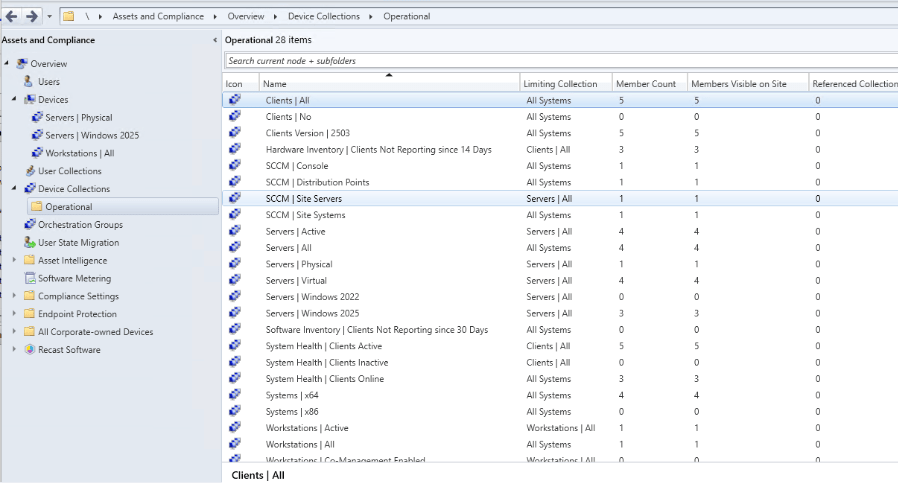This screenshot has width=898, height=483.
Task: Click Overview in breadcrumb path
Action: (x=245, y=16)
